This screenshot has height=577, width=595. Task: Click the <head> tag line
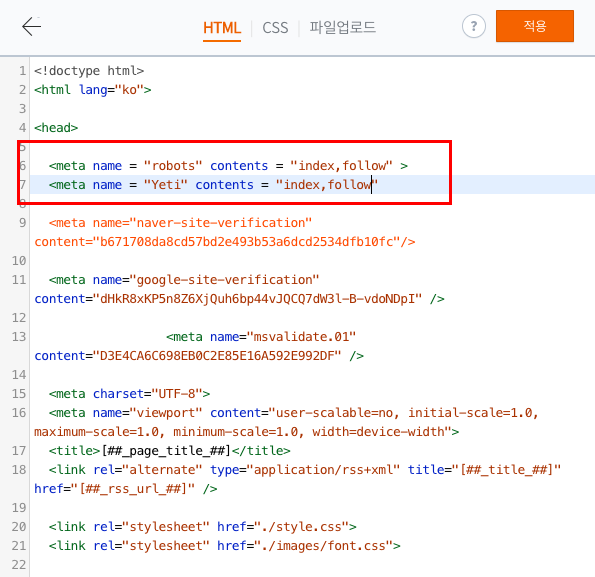pyautogui.click(x=56, y=128)
